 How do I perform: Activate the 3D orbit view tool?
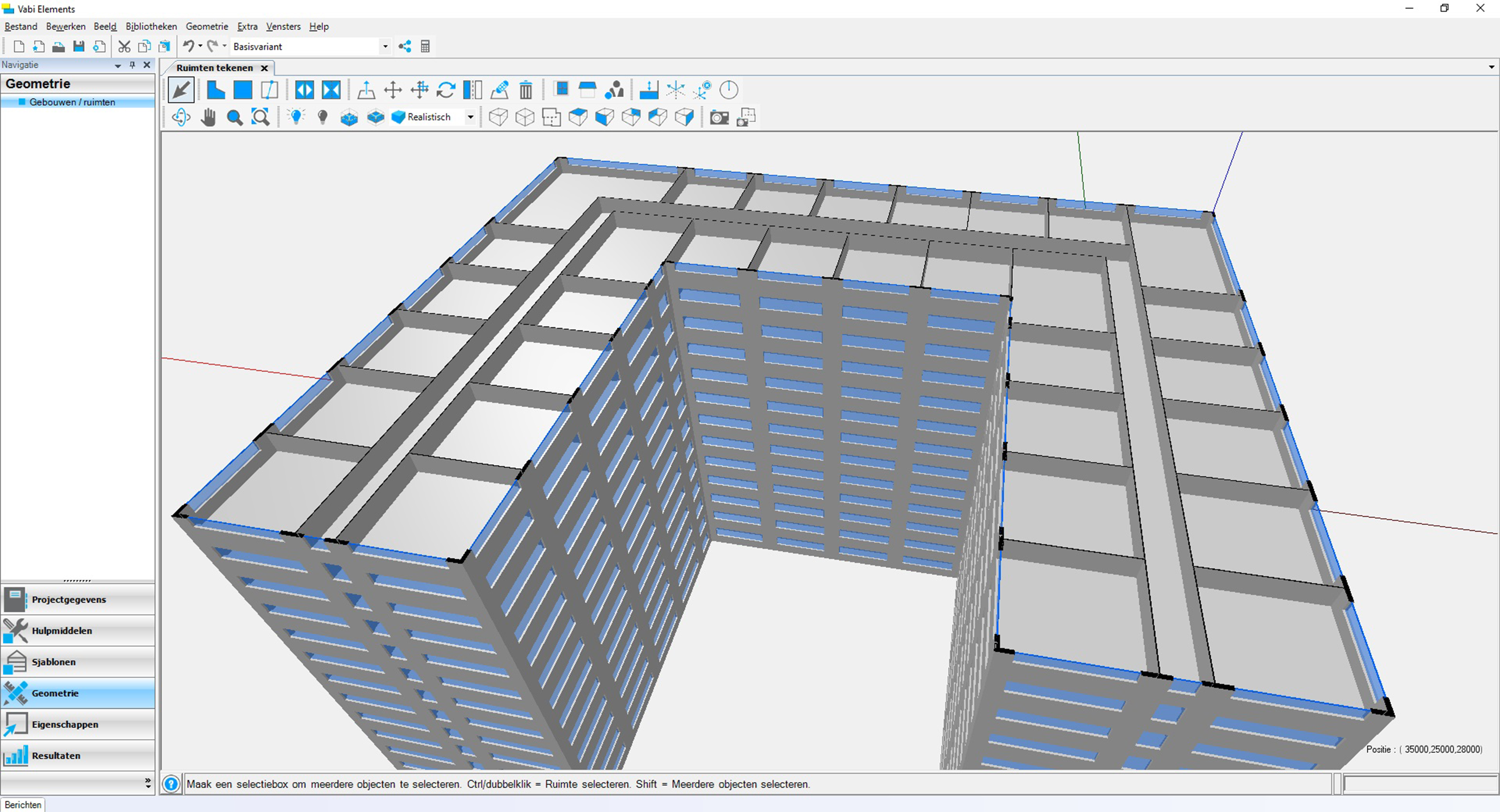pyautogui.click(x=181, y=118)
